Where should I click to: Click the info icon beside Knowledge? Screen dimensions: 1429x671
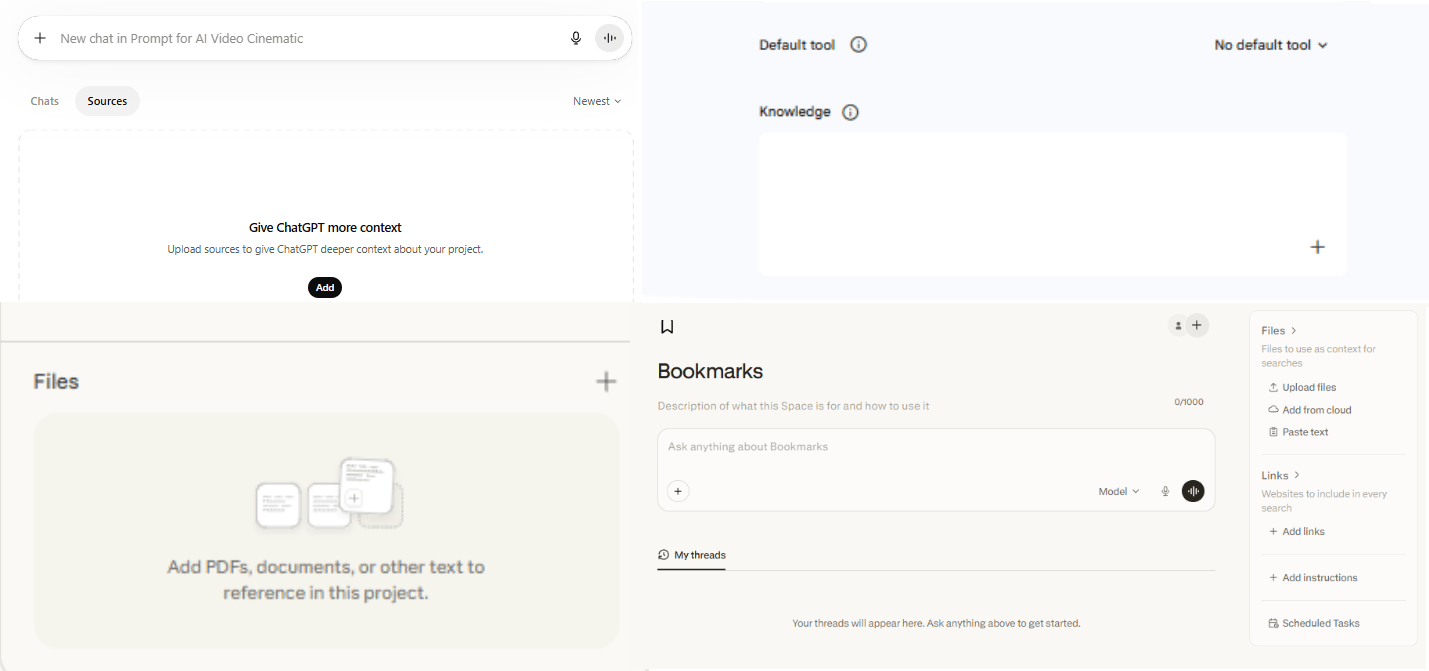click(x=850, y=112)
